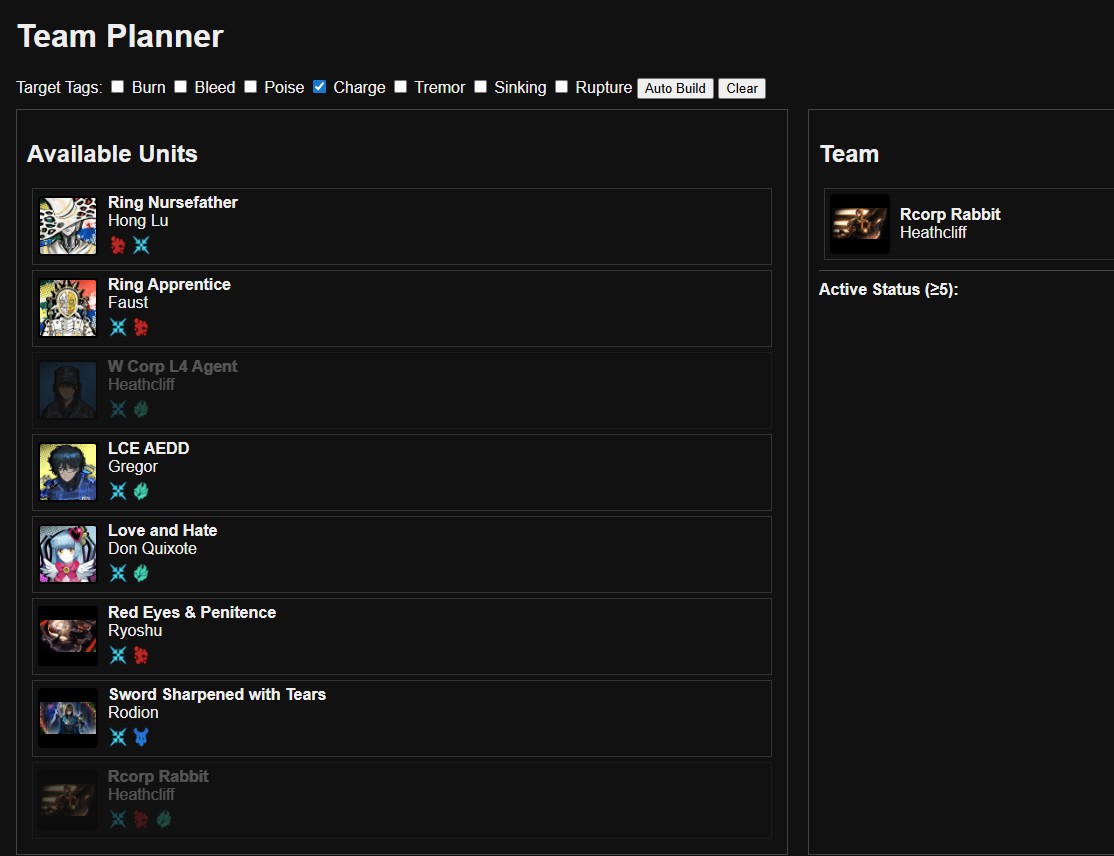The image size is (1114, 856).
Task: Click the 'Active Status (≥5):' label
Action: (888, 290)
